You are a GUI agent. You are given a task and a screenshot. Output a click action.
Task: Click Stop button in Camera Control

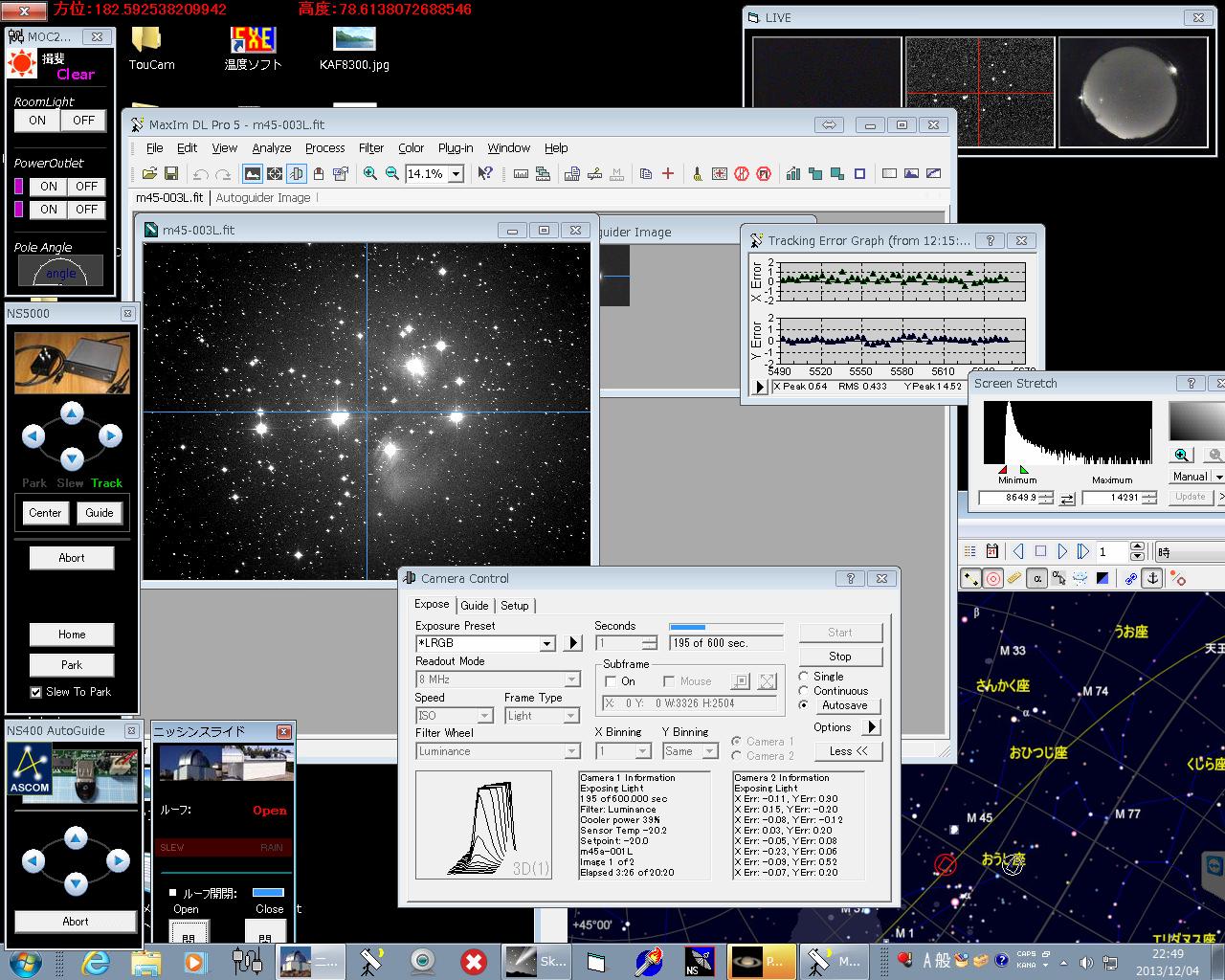point(839,657)
